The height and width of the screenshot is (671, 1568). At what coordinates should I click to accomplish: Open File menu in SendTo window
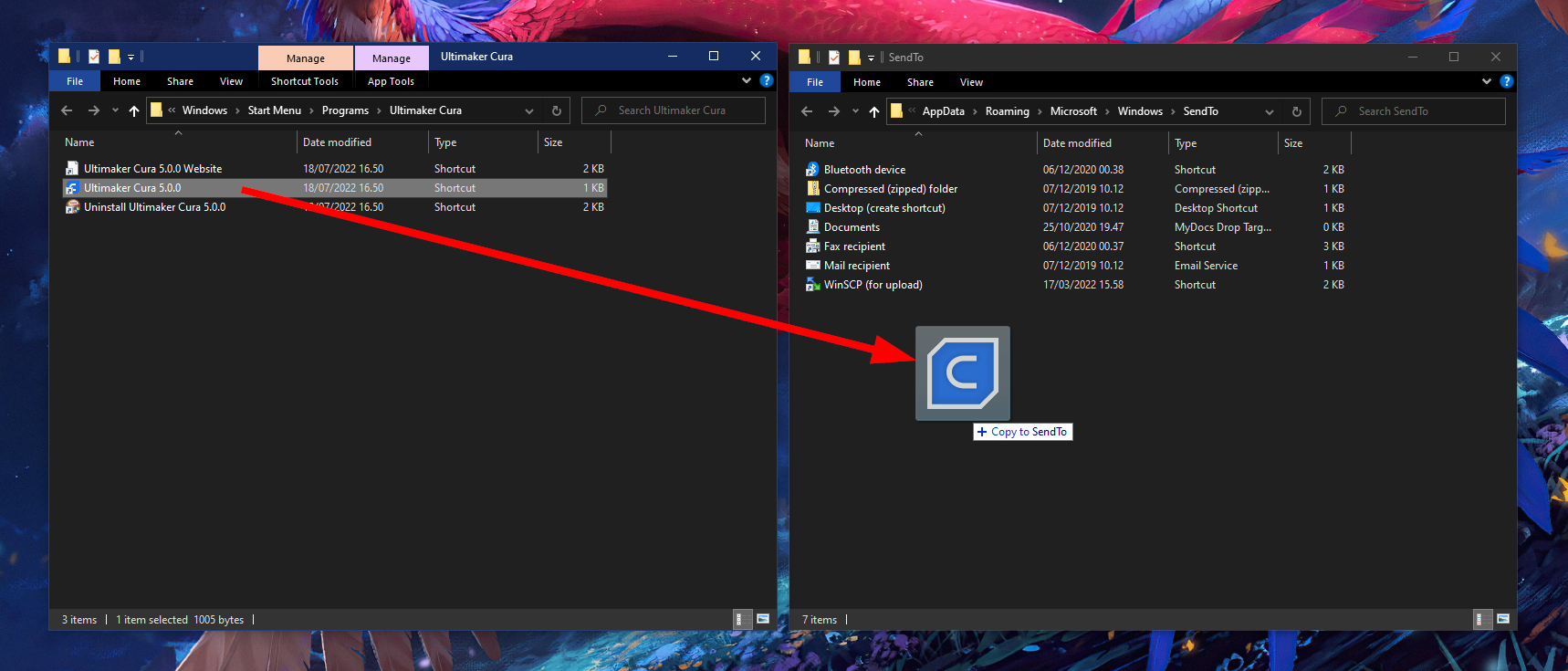(815, 82)
